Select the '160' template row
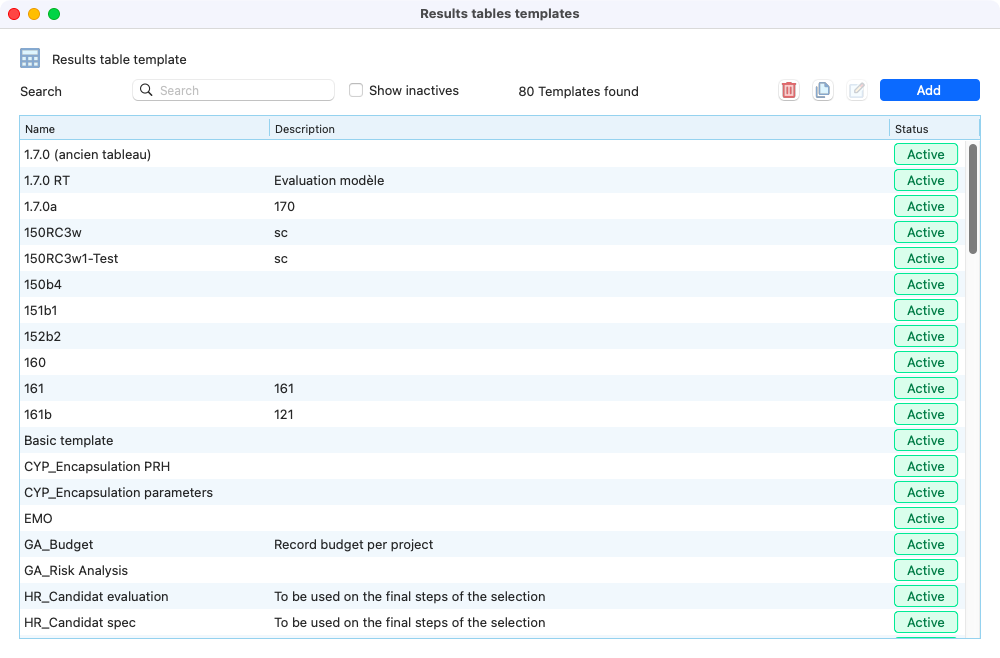This screenshot has width=1000, height=658. click(492, 362)
